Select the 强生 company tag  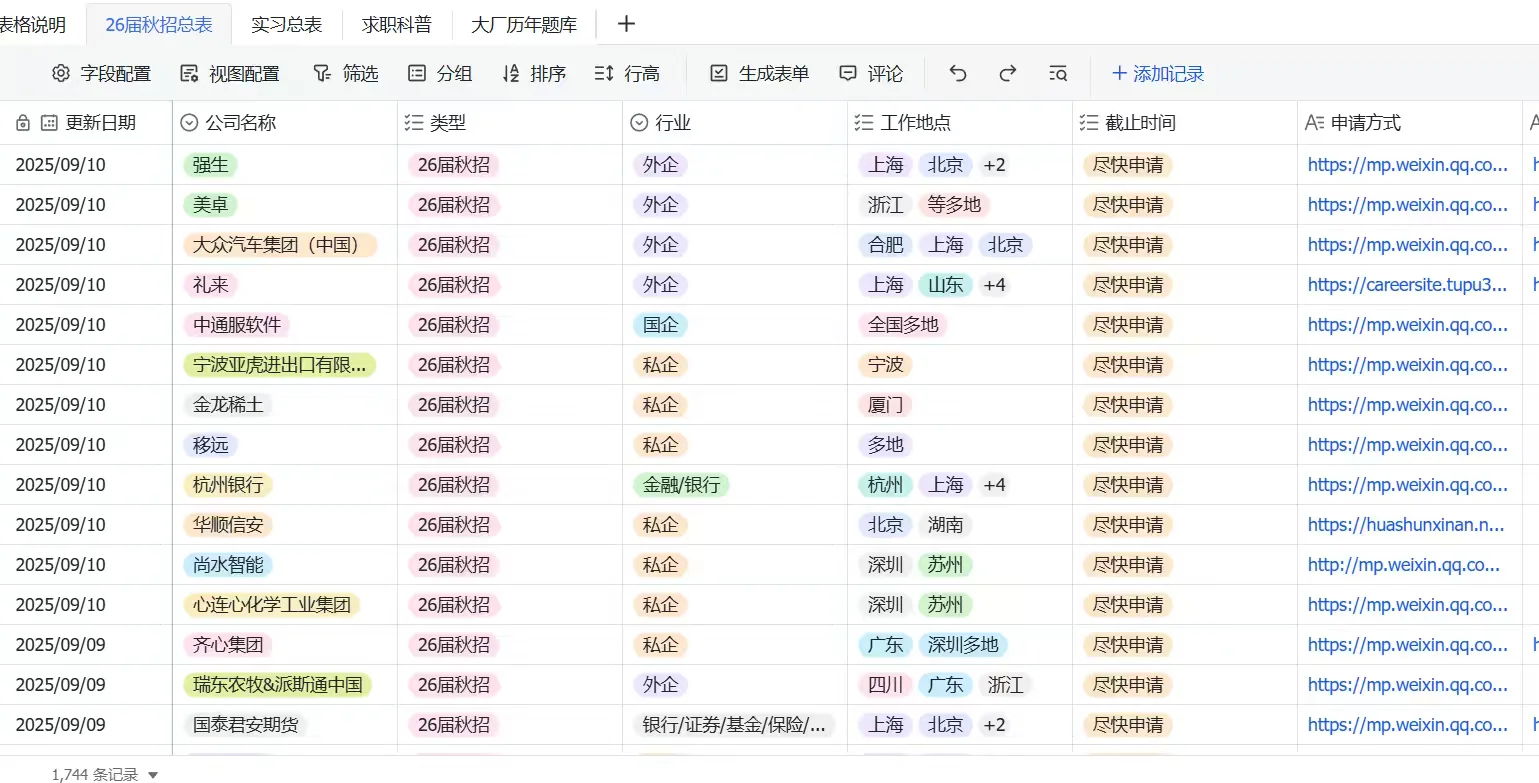tap(211, 165)
